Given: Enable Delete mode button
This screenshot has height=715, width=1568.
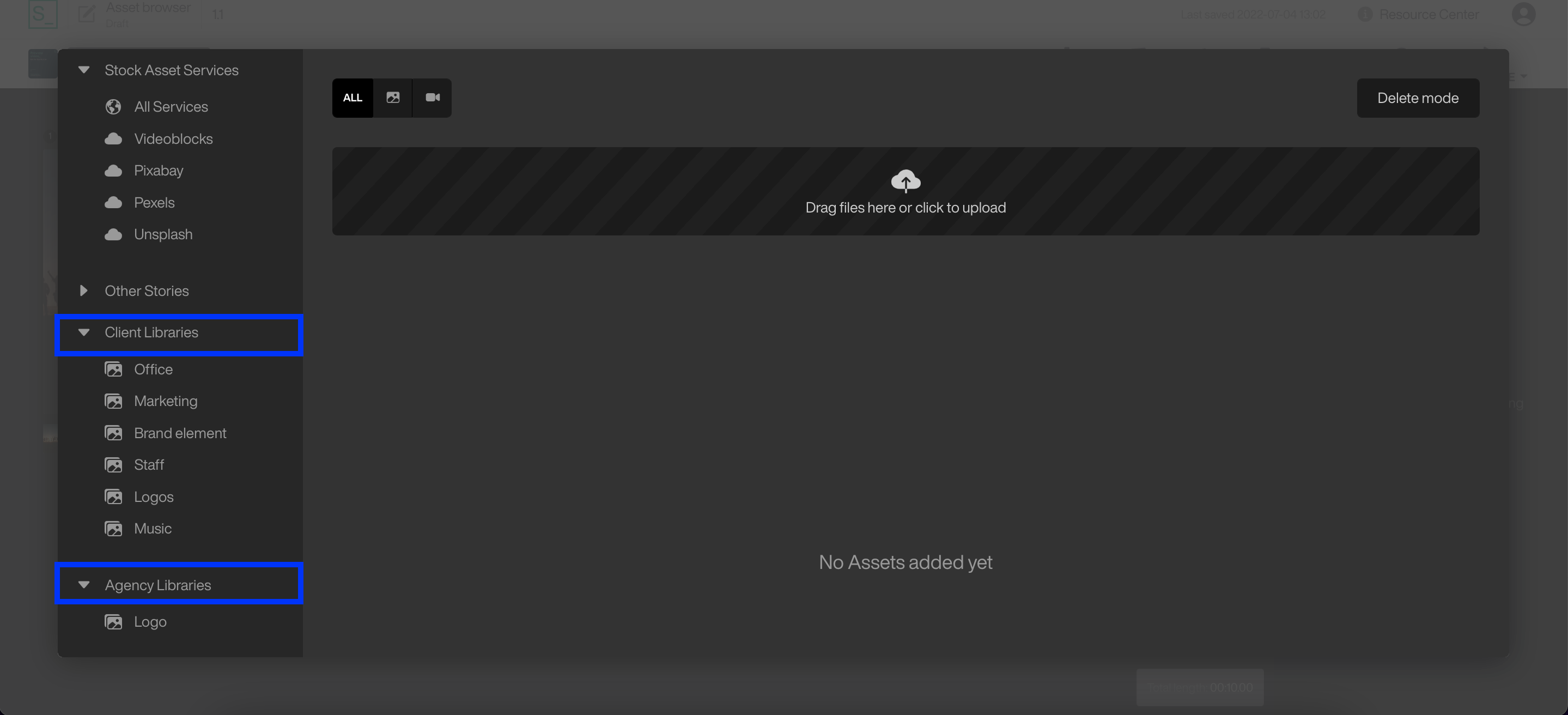Looking at the screenshot, I should pos(1418,97).
